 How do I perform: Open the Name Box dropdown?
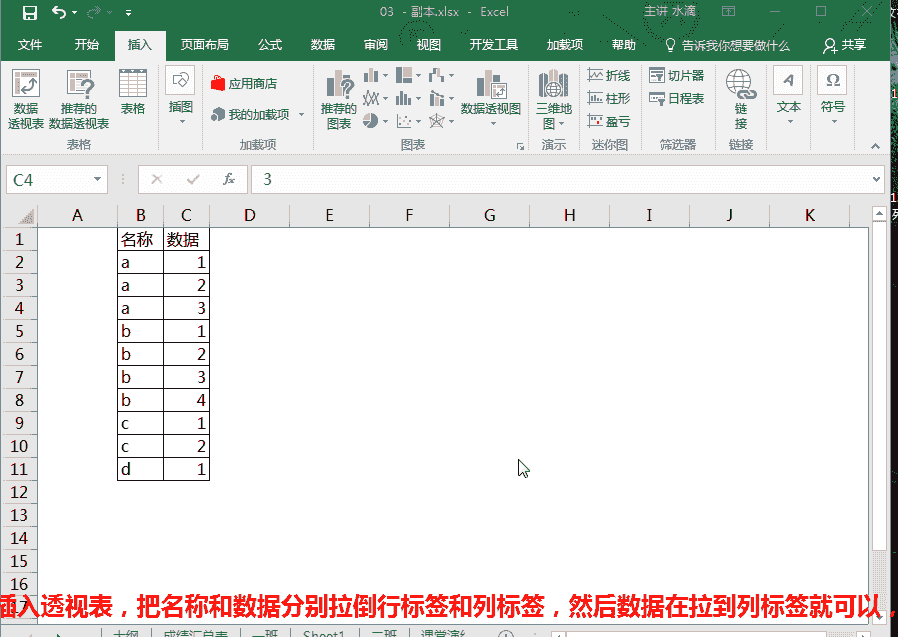coord(95,178)
